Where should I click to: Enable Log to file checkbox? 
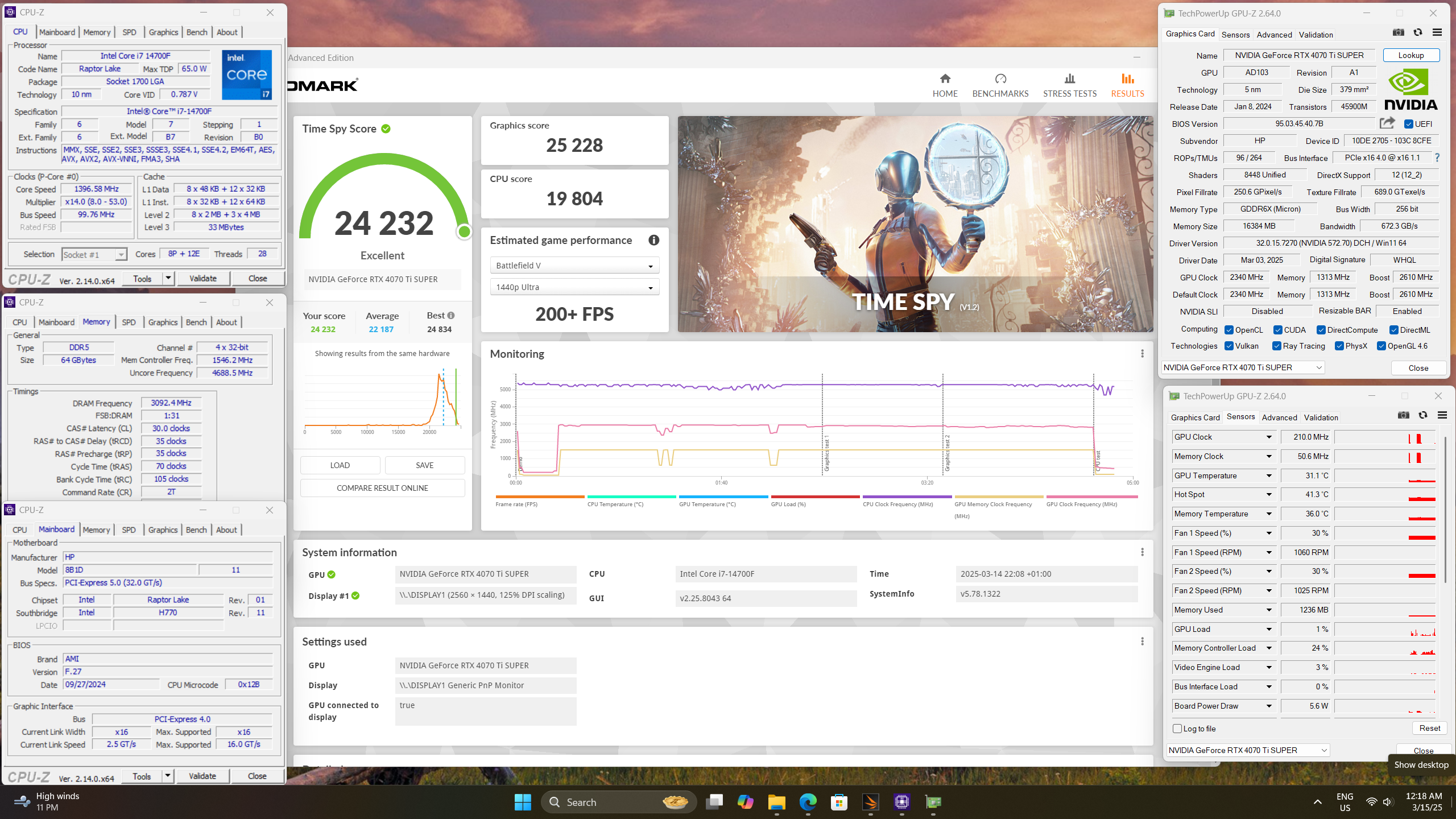[1178, 729]
